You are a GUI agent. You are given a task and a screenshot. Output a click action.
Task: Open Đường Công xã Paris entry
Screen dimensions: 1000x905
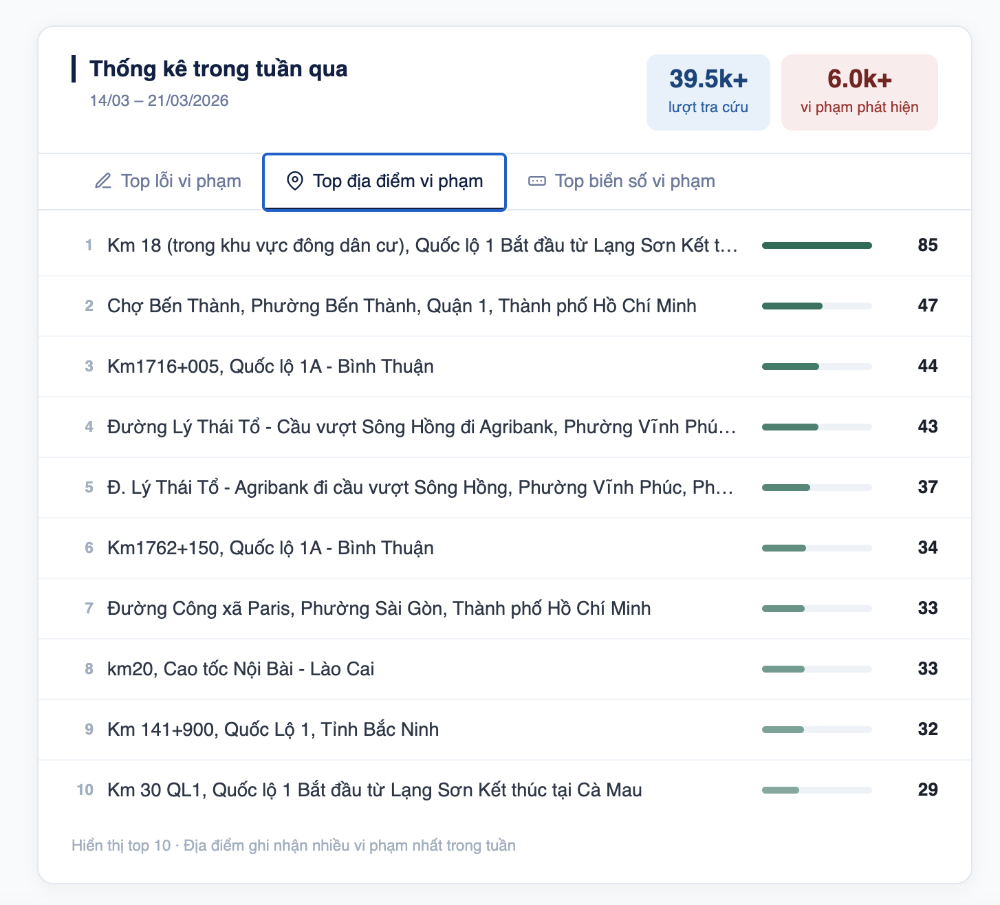pos(378,608)
